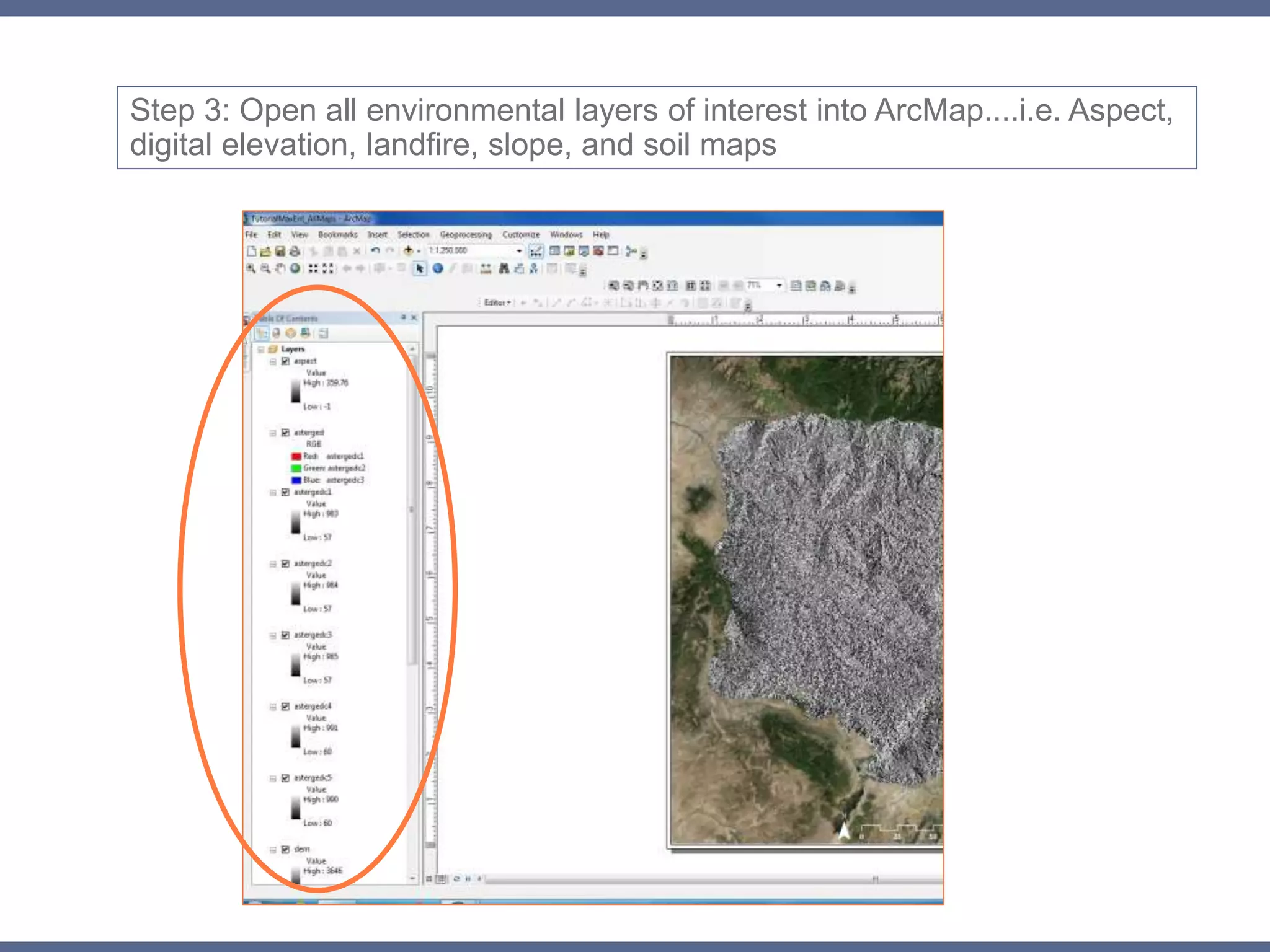This screenshot has width=1270, height=952.
Task: Open the Bookmarks menu
Action: [x=337, y=235]
